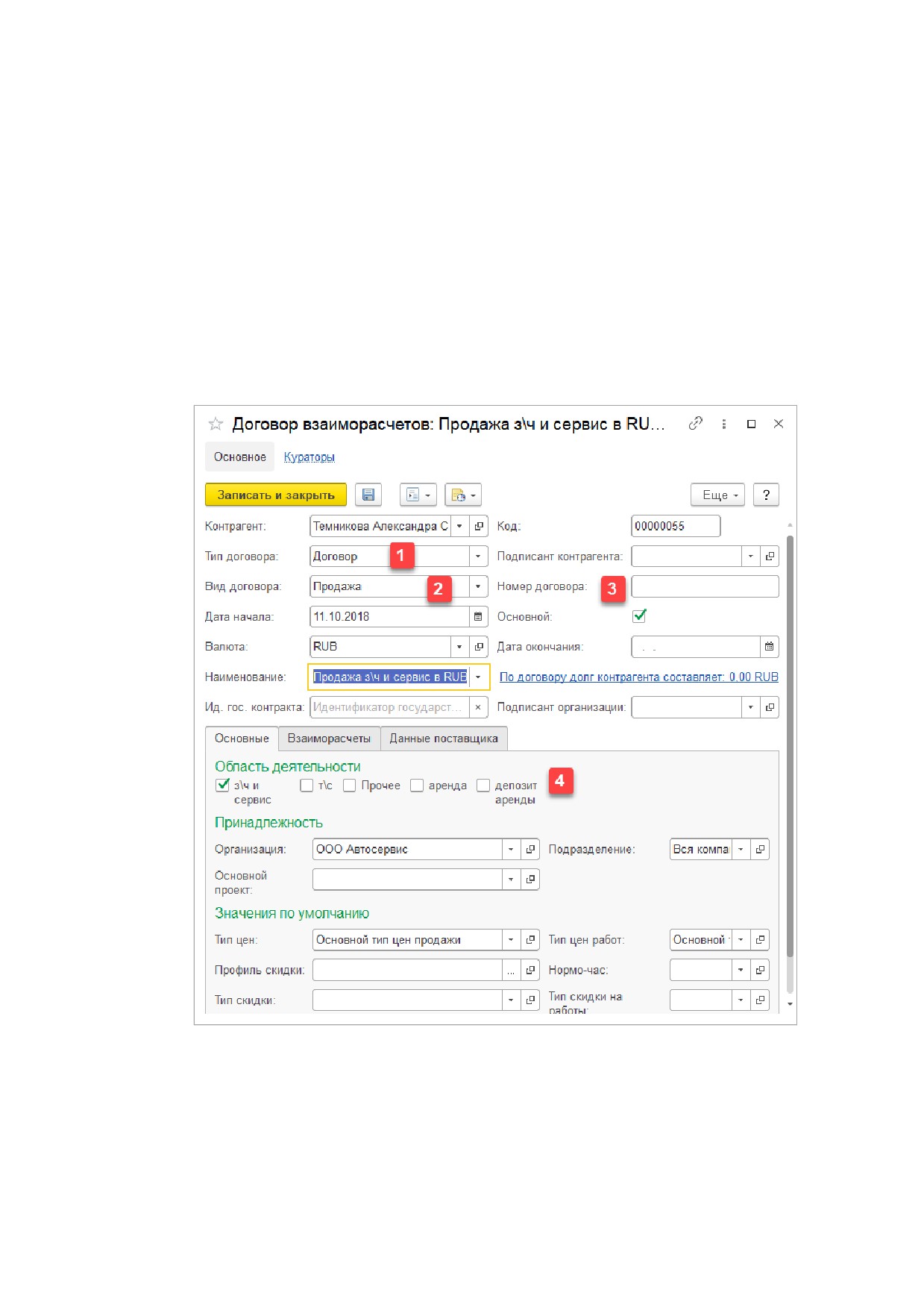Expand the Подразделение dropdown
The height and width of the screenshot is (1307, 924).
tap(741, 849)
